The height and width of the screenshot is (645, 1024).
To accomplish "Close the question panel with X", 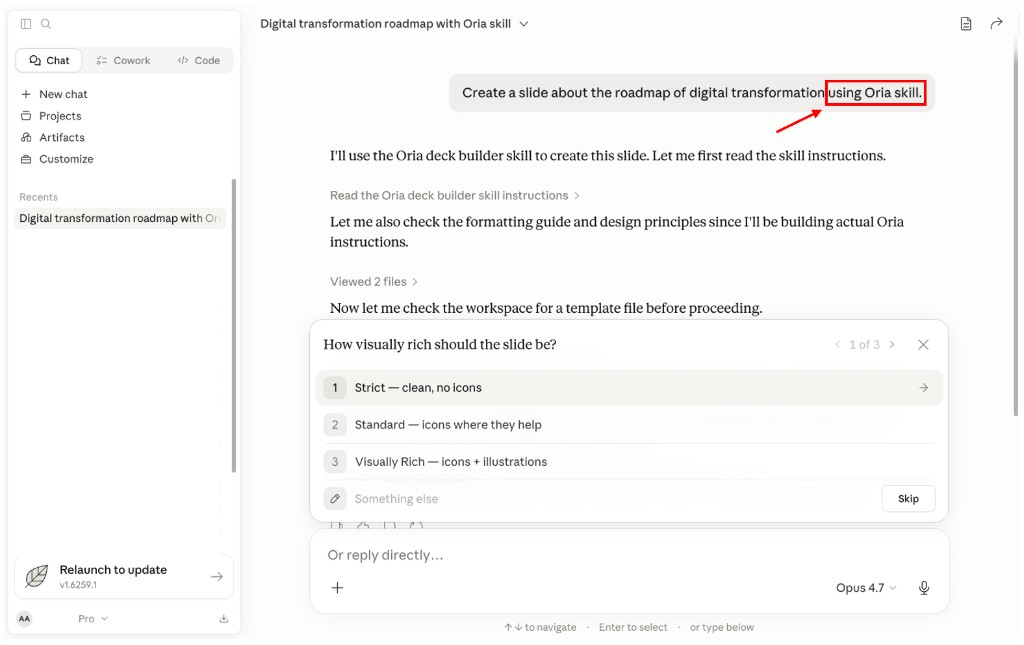I will tap(923, 344).
